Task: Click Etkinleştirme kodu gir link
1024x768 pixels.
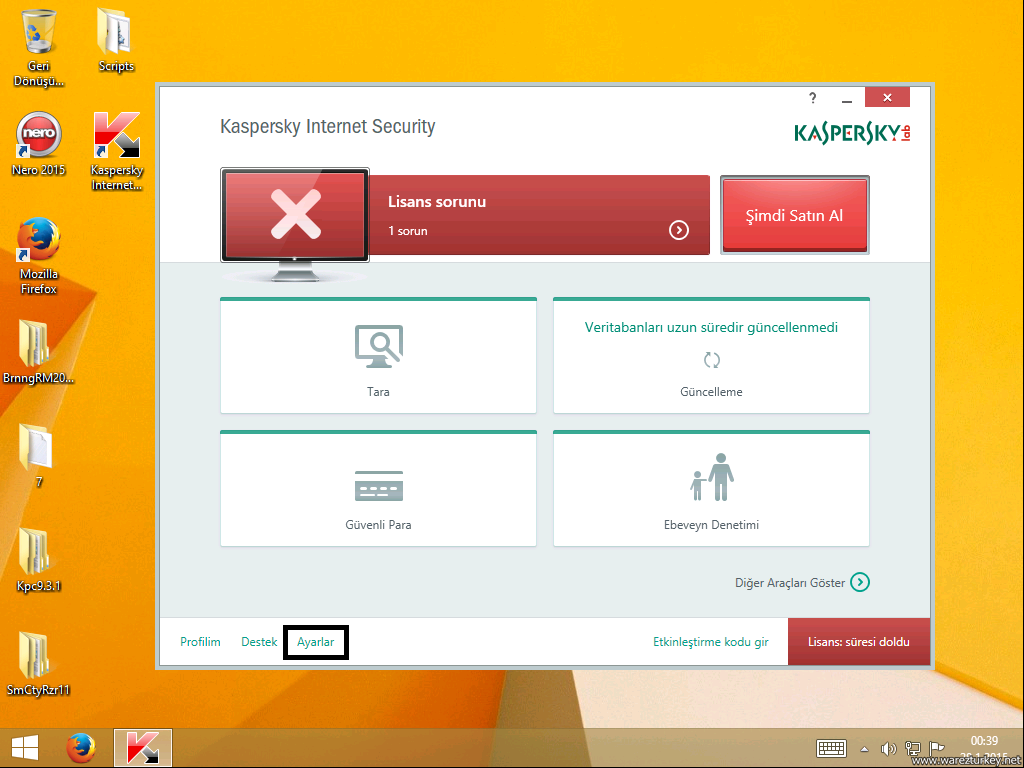Action: pos(710,642)
